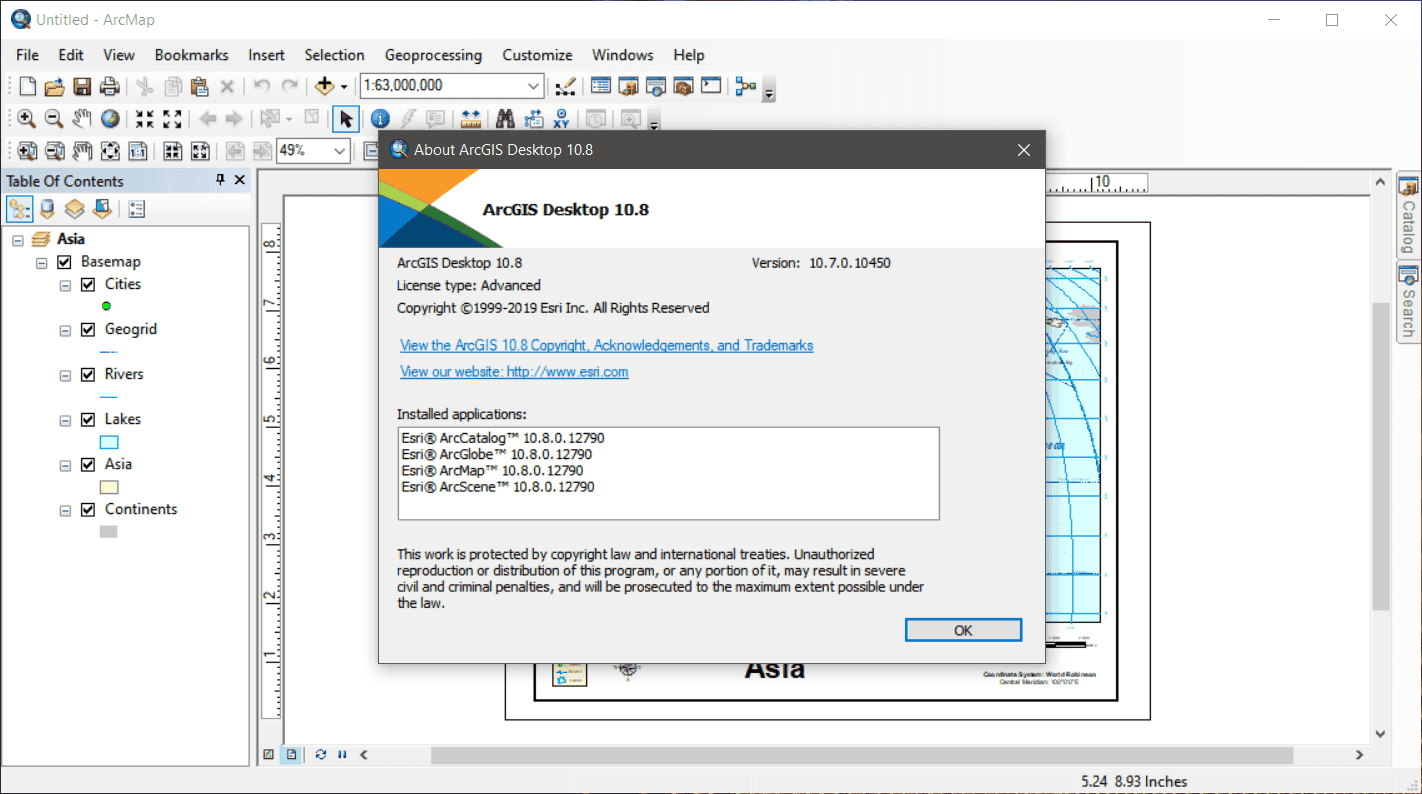List By Visibility in Table Of Contents
The width and height of the screenshot is (1422, 794).
(x=74, y=209)
